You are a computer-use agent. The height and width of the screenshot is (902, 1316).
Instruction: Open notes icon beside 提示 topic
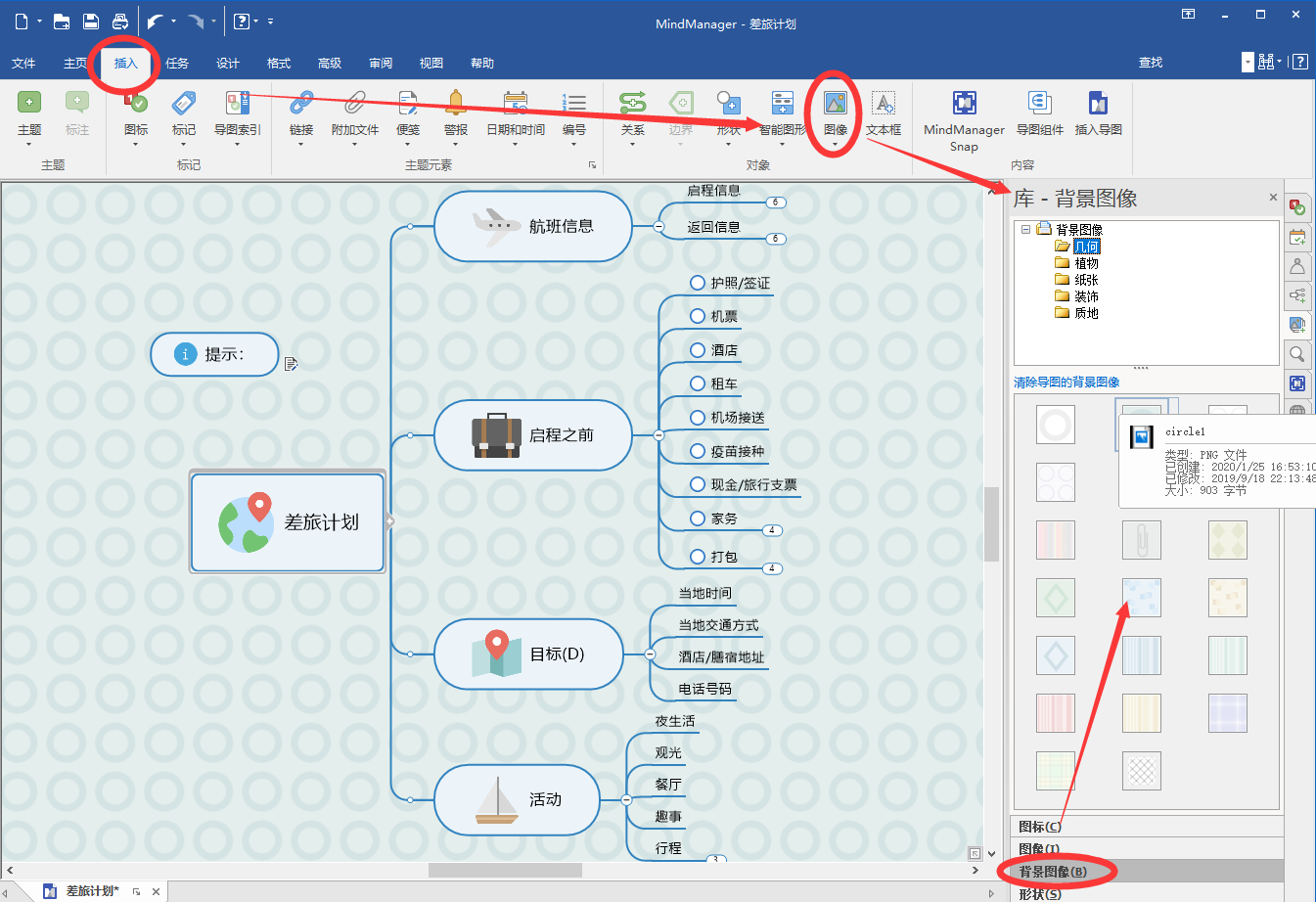[x=291, y=364]
